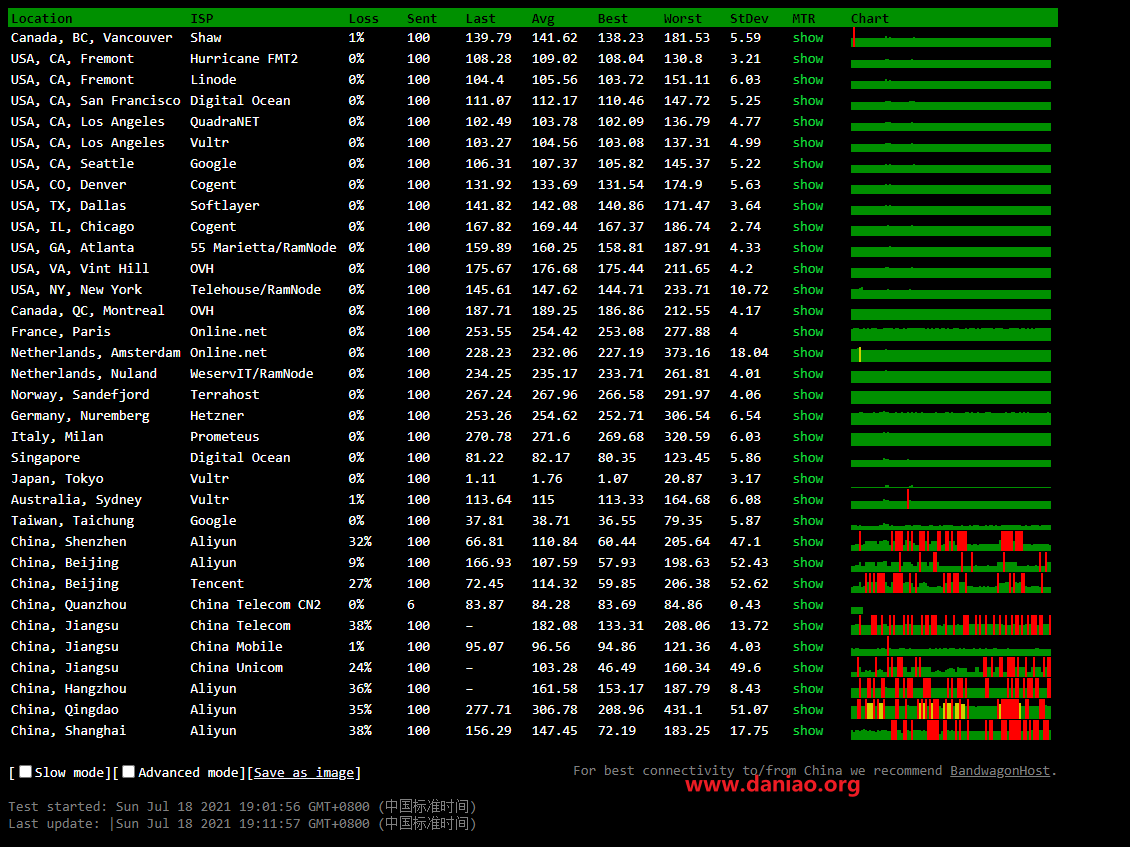This screenshot has width=1130, height=847.
Task: Click the StDev column header
Action: (749, 18)
